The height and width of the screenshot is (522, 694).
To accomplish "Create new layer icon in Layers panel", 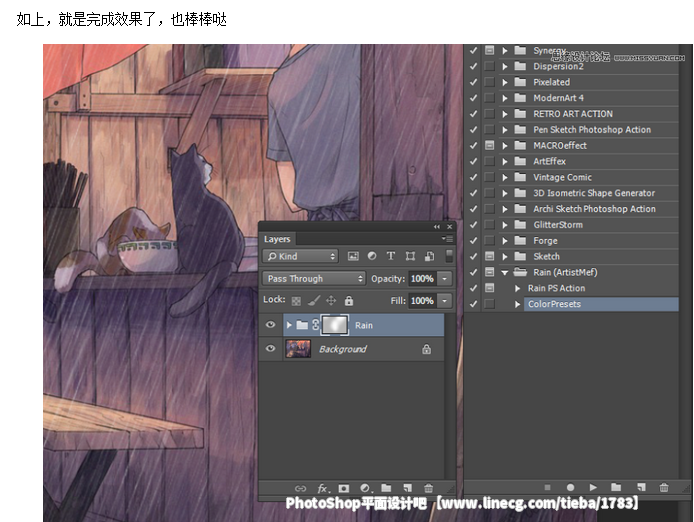I will [407, 487].
